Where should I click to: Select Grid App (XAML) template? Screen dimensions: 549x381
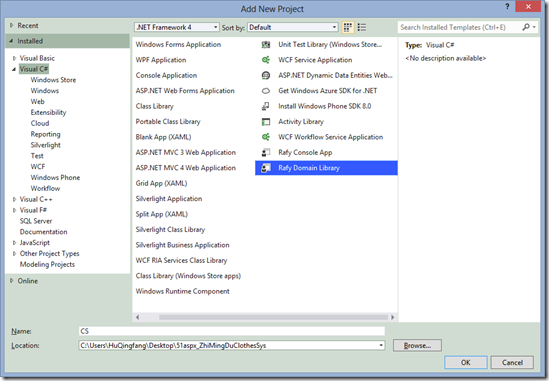(161, 183)
